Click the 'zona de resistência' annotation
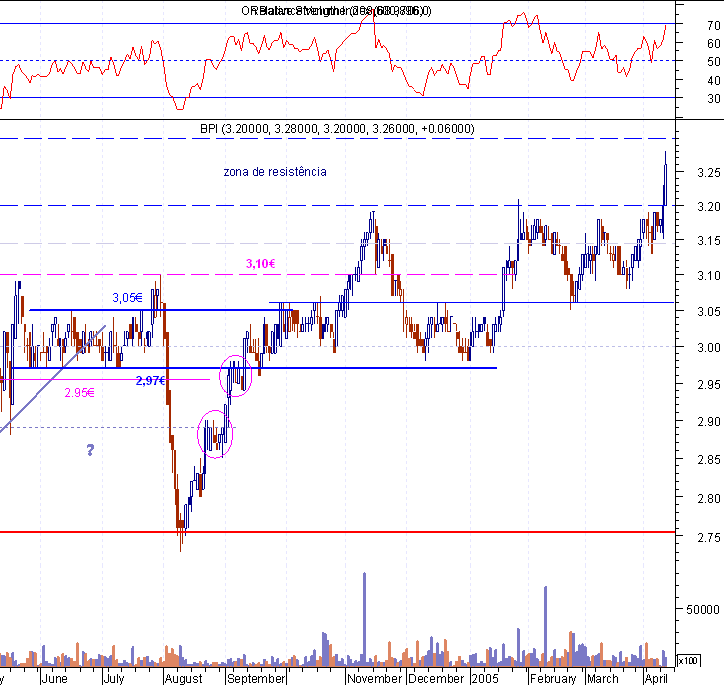This screenshot has height=685, width=724. tap(275, 172)
